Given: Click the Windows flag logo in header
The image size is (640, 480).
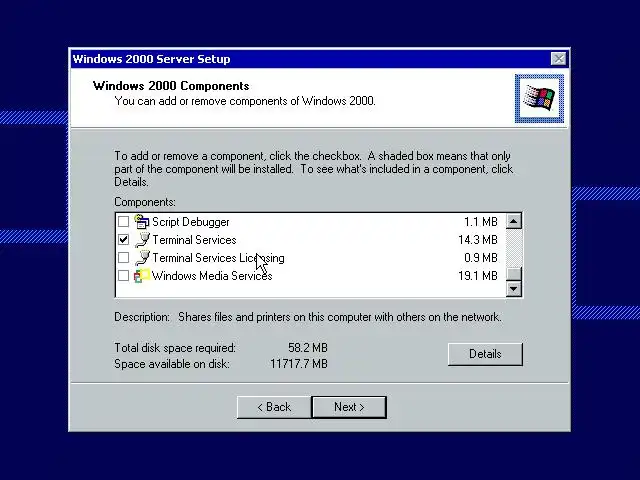Looking at the screenshot, I should click(x=539, y=98).
